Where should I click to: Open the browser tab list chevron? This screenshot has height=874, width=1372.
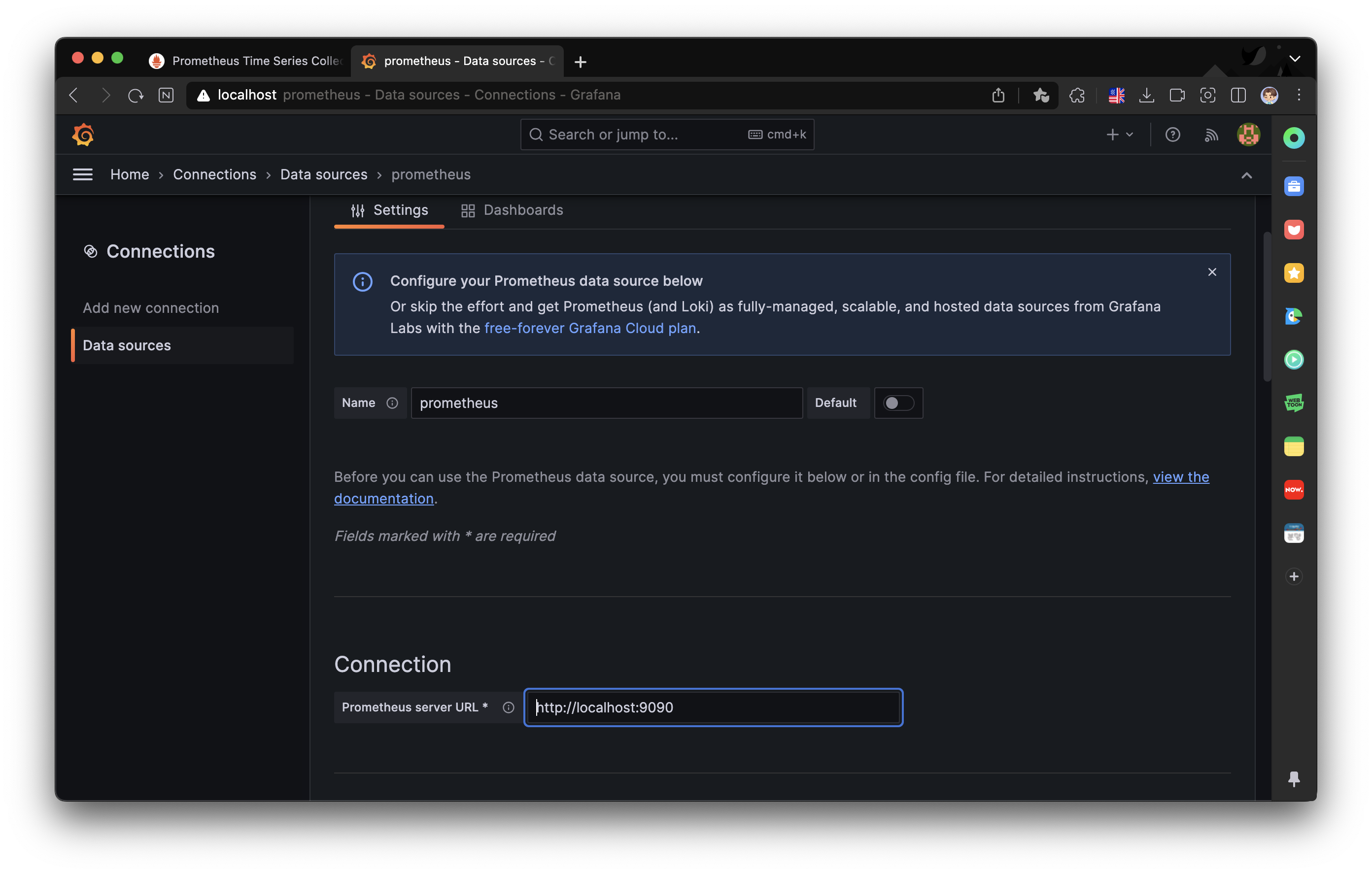[x=1295, y=59]
